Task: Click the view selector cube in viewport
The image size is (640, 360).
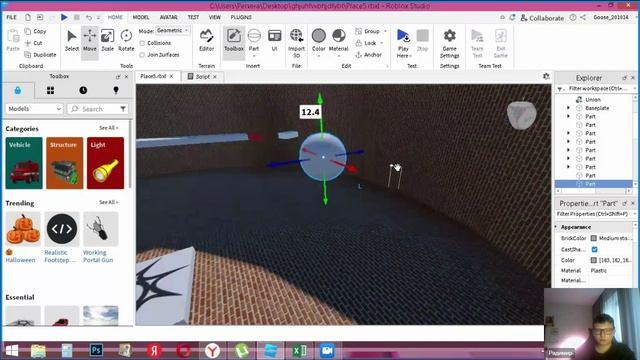Action: [521, 115]
